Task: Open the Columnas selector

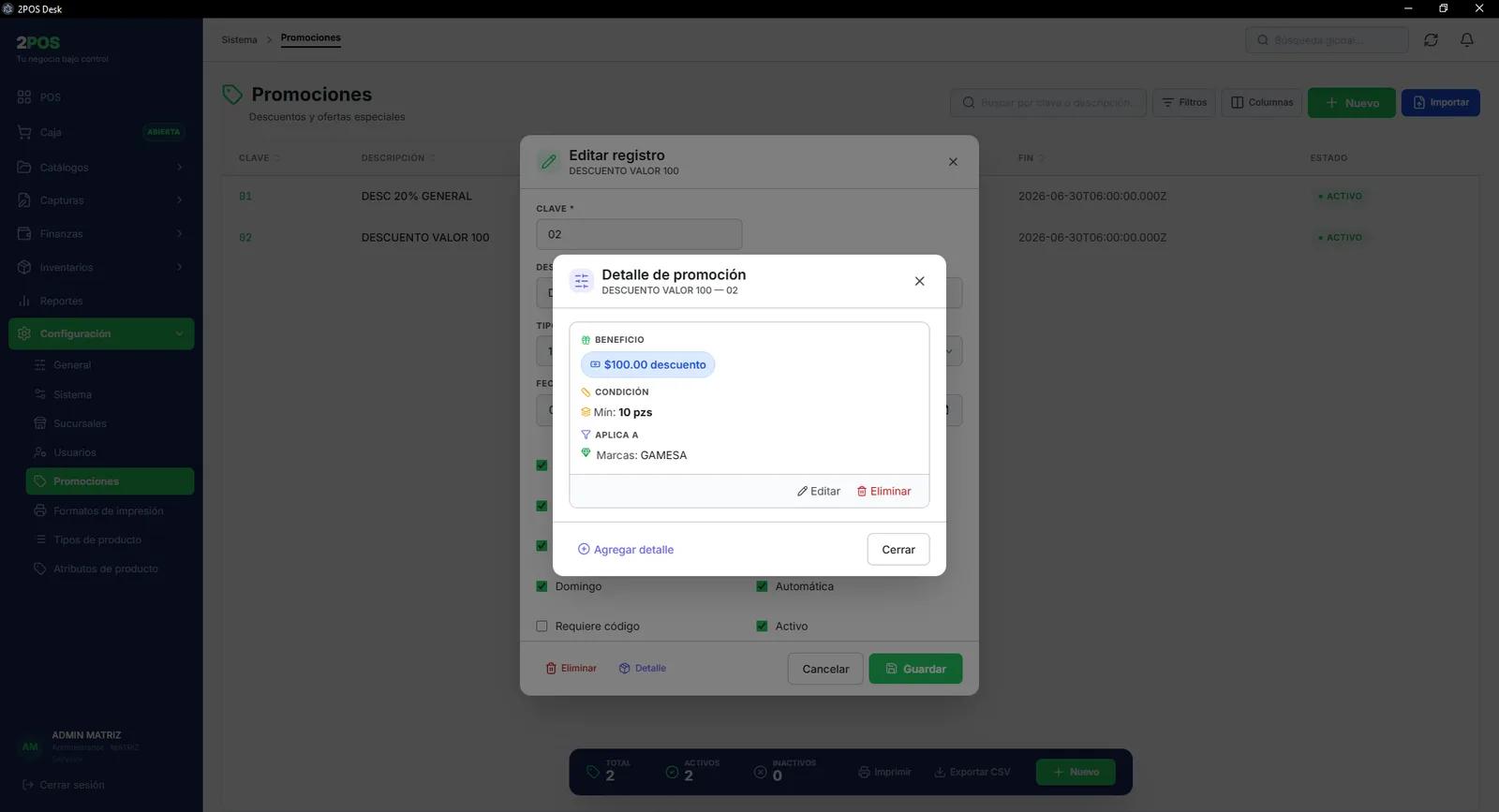Action: (x=1262, y=103)
